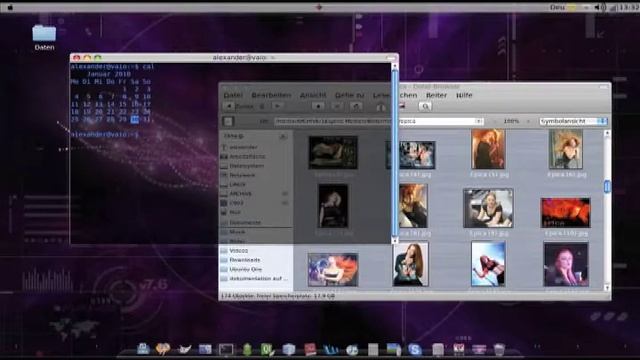Launch the Qt Designer green icon in dock
The width and height of the screenshot is (640, 360).
[x=267, y=349]
